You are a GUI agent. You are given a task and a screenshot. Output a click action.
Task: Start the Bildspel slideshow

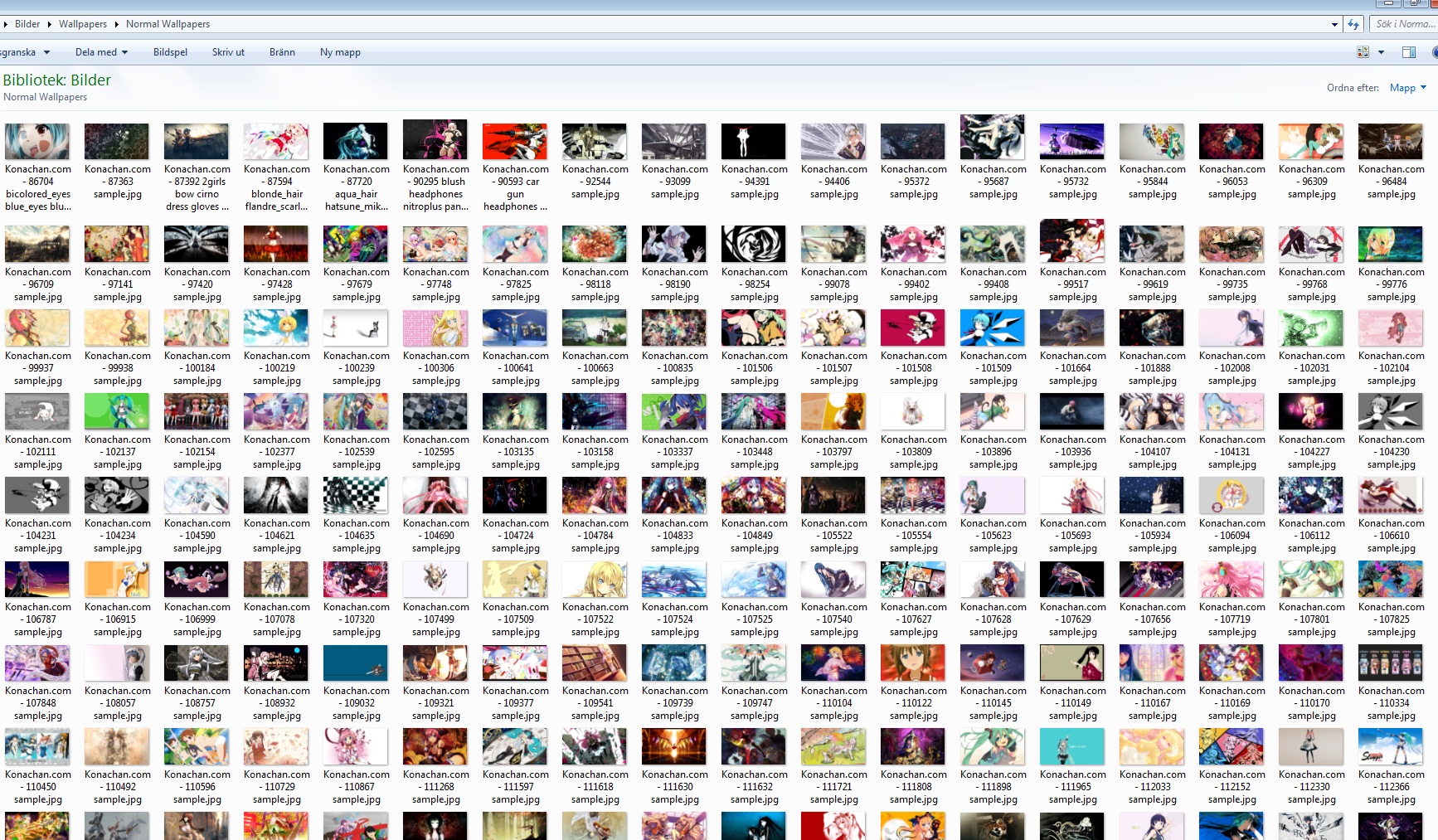pyautogui.click(x=170, y=52)
